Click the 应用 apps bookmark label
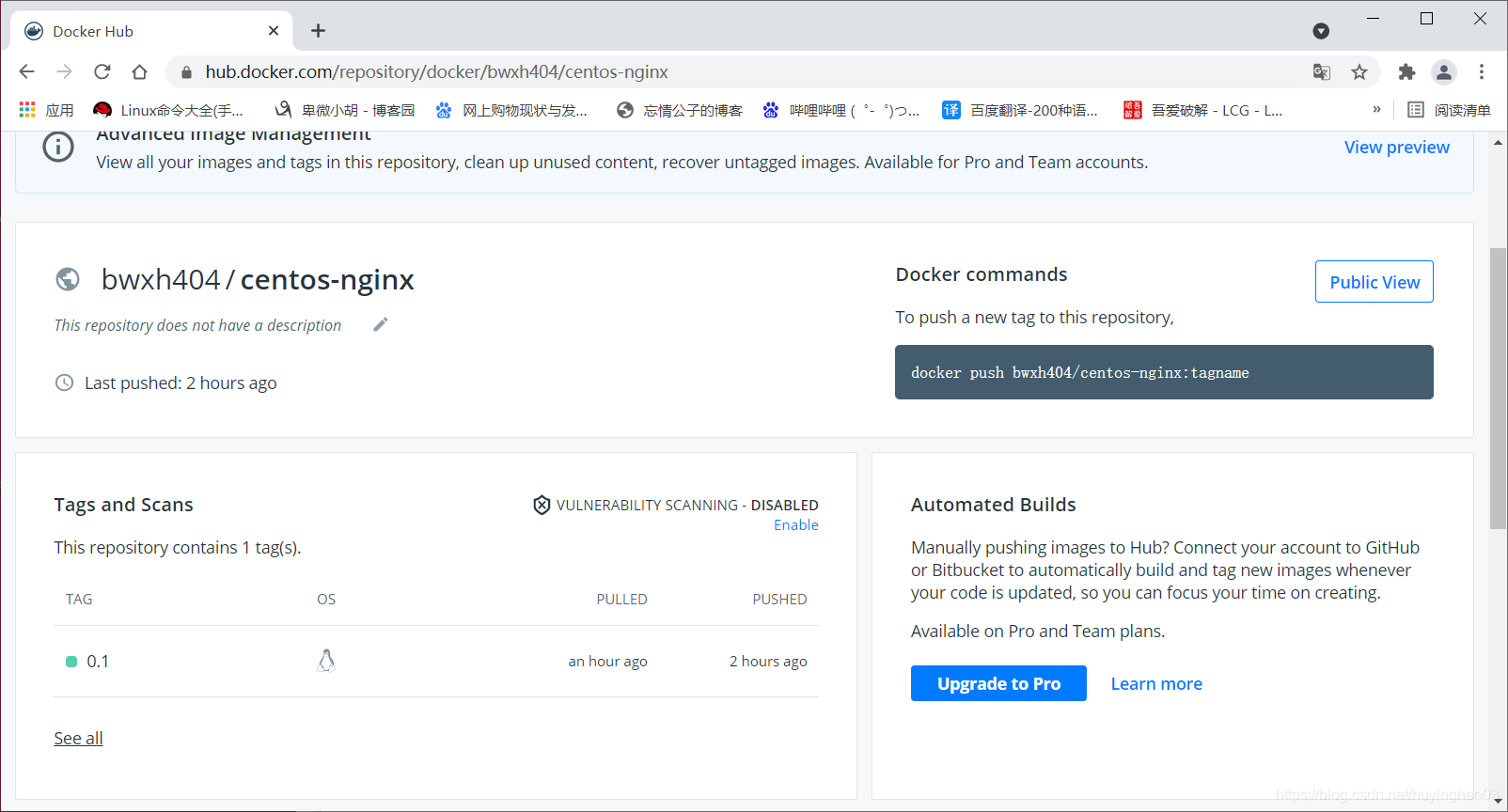This screenshot has height=812, width=1508. pos(59,110)
